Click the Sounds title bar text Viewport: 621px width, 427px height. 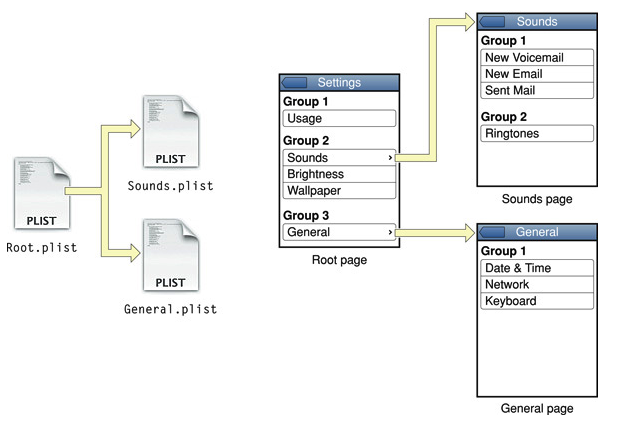pyautogui.click(x=537, y=21)
